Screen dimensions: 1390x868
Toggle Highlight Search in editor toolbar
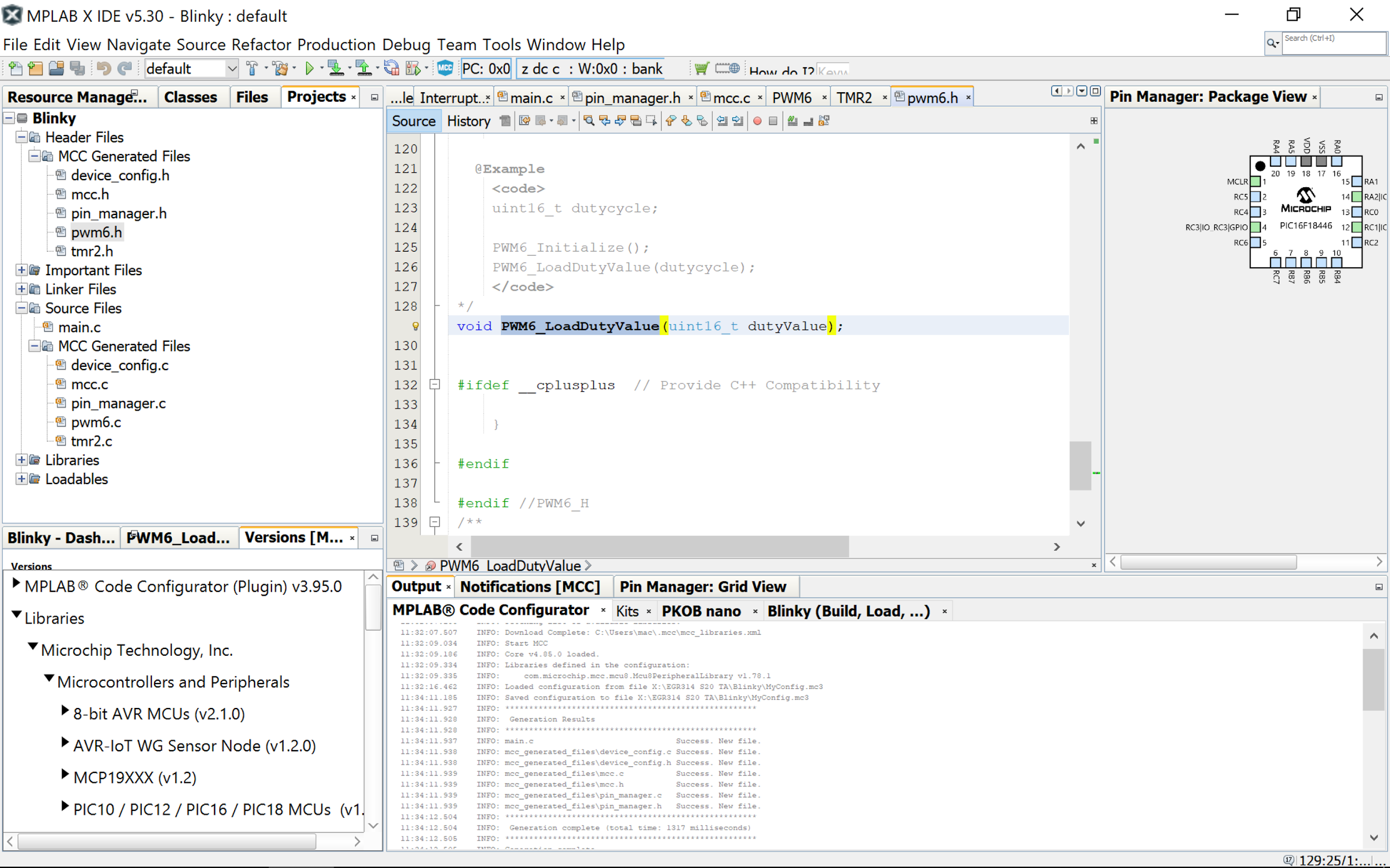[636, 121]
